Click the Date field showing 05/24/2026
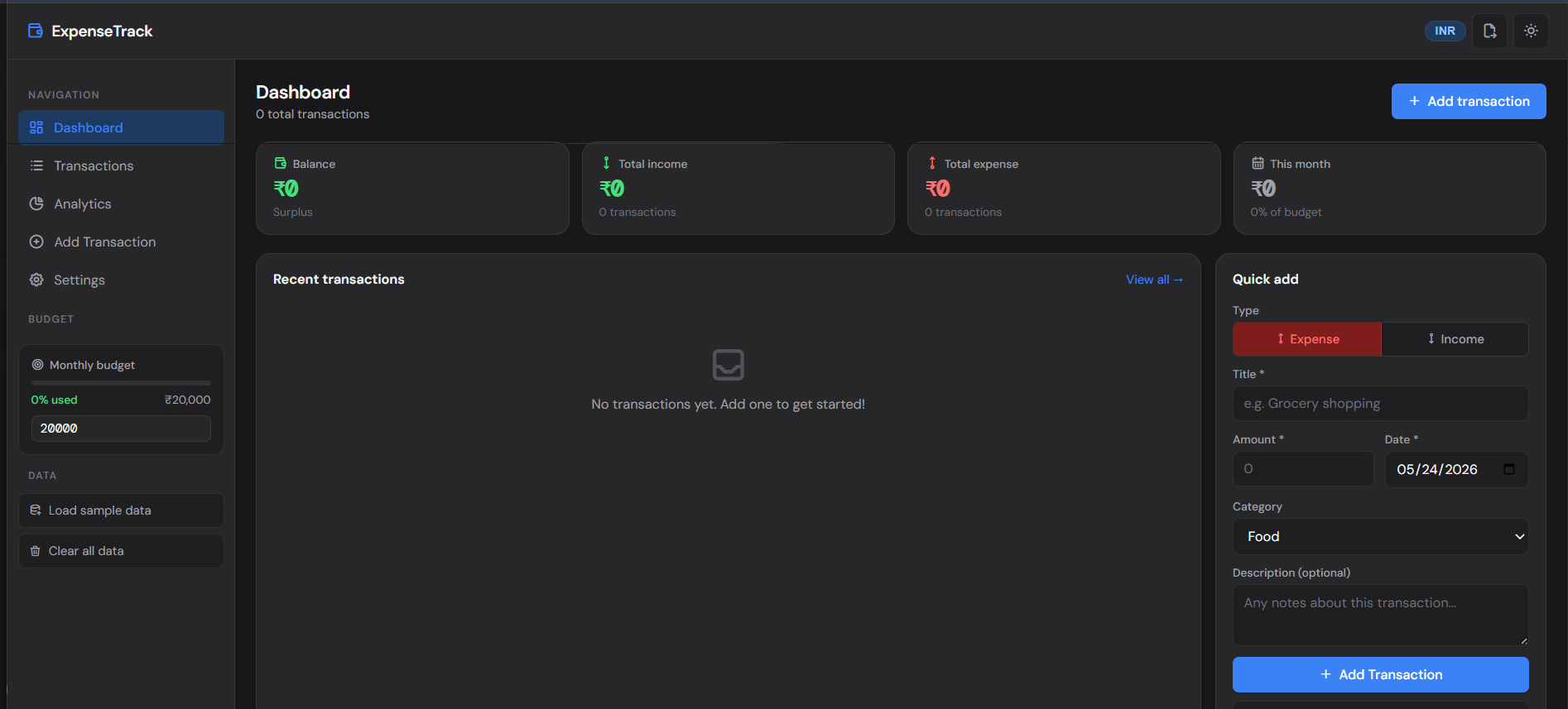Image resolution: width=1568 pixels, height=709 pixels. (x=1456, y=469)
